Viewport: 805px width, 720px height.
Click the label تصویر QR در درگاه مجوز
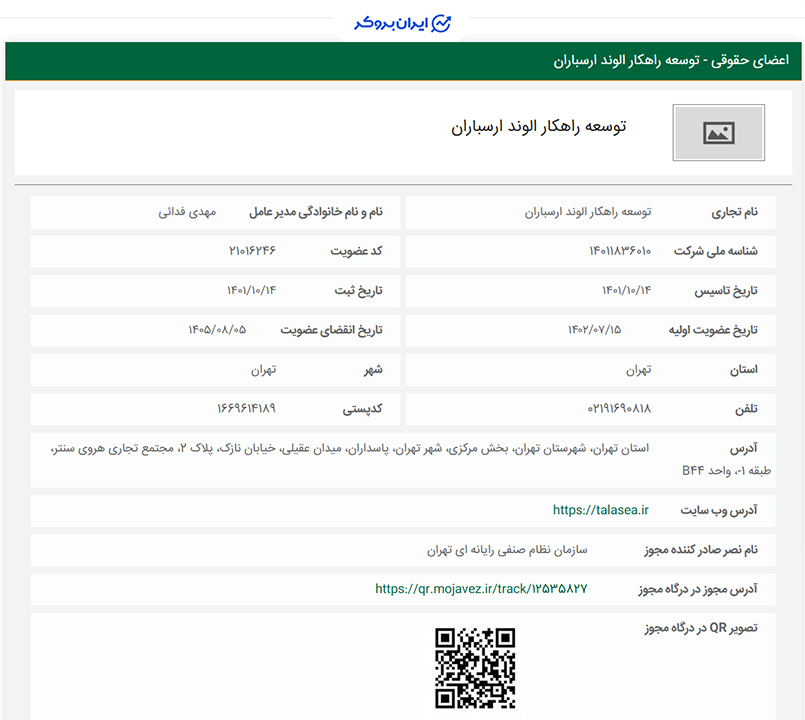pos(701,628)
